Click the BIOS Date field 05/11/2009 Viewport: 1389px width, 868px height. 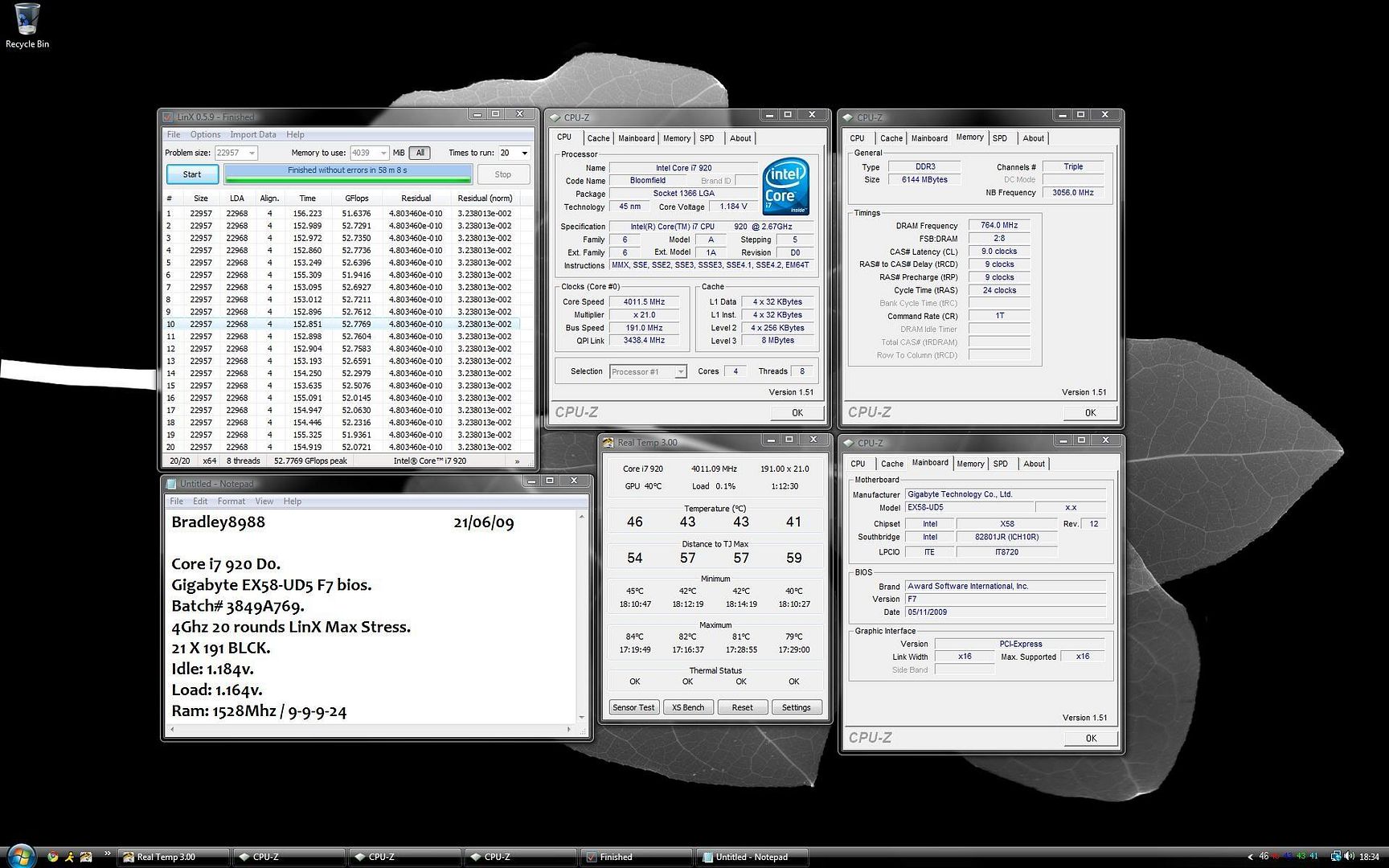coord(1005,612)
